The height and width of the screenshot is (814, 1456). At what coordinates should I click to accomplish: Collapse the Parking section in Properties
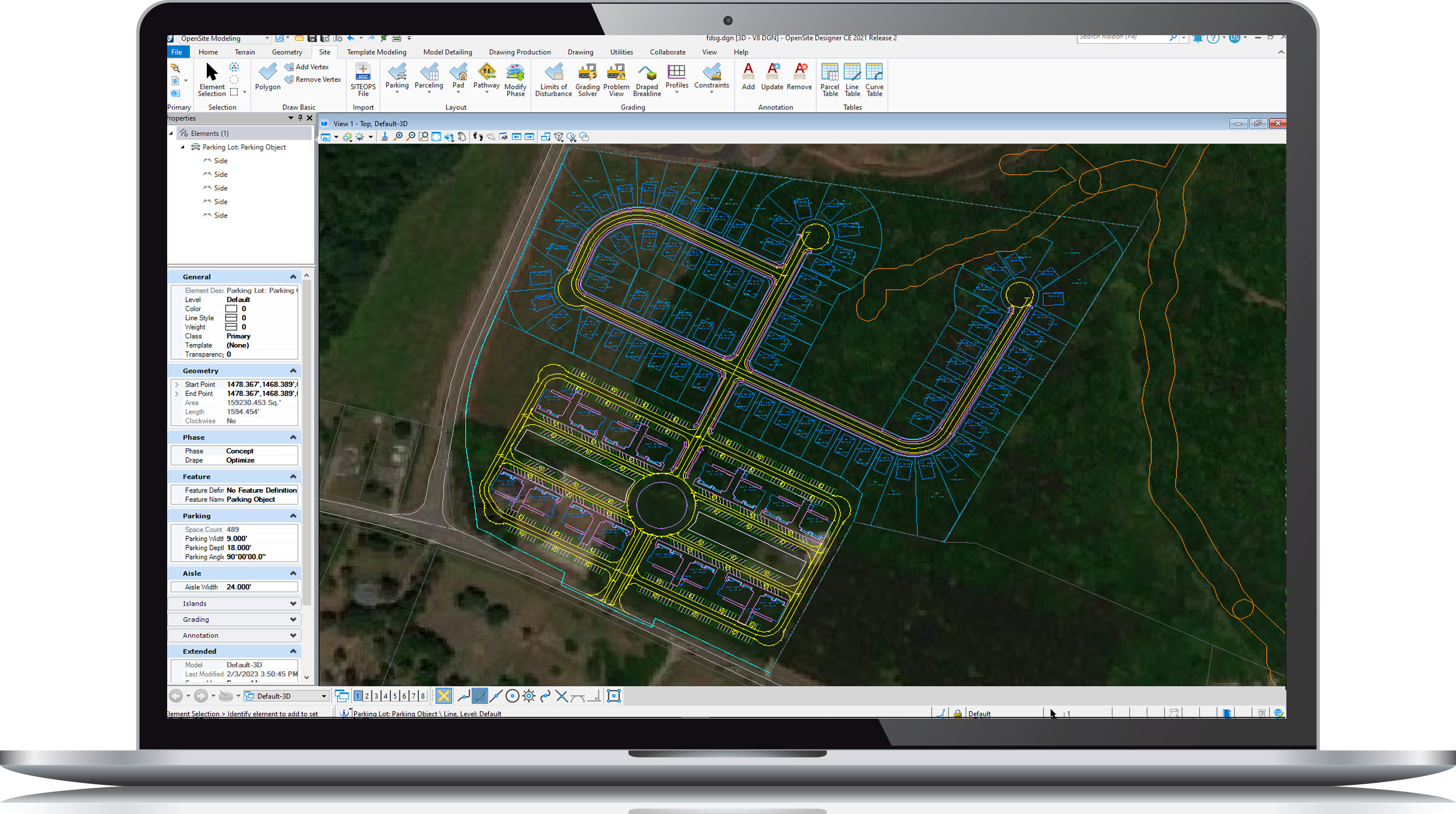click(293, 515)
